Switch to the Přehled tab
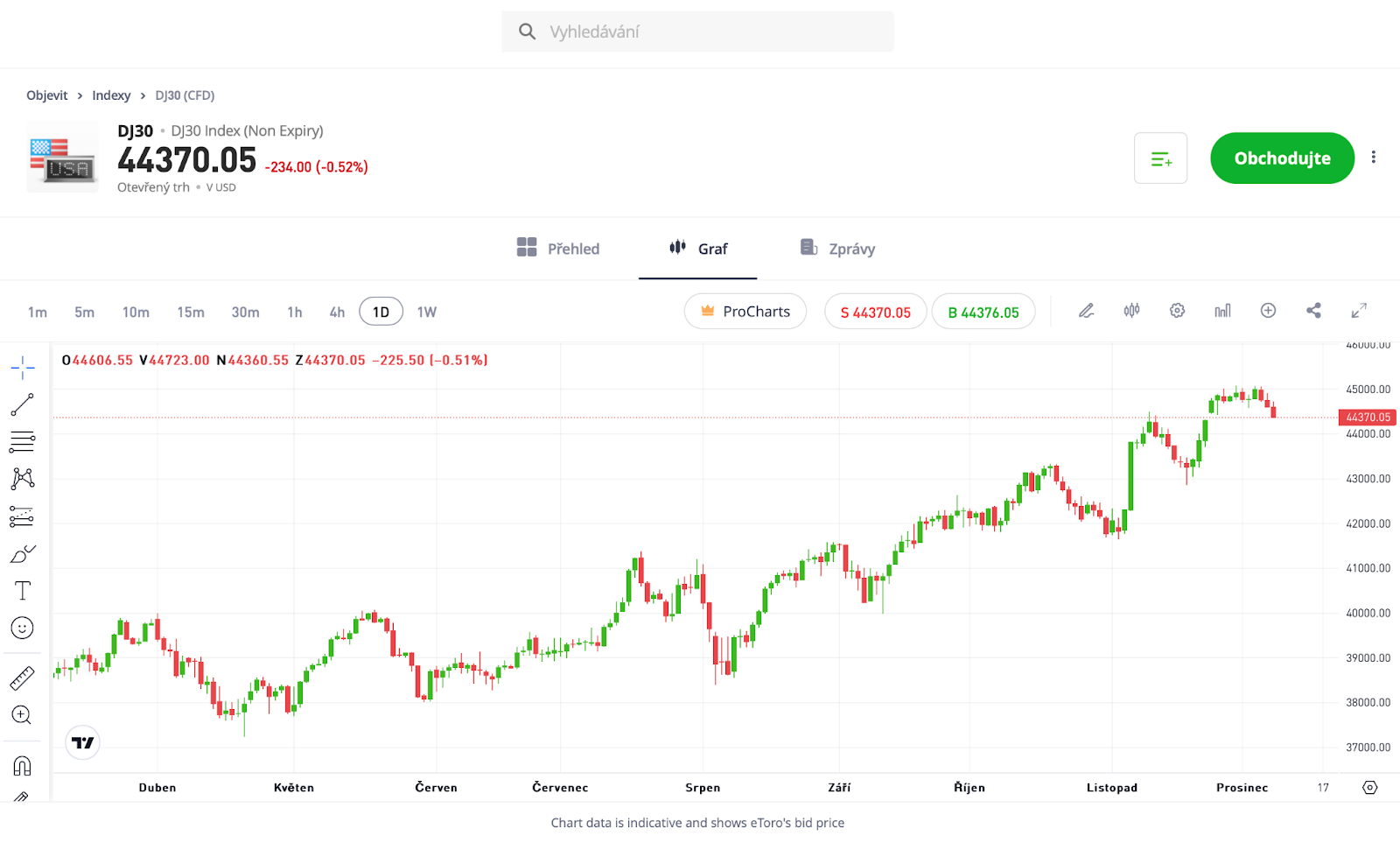 (x=558, y=249)
